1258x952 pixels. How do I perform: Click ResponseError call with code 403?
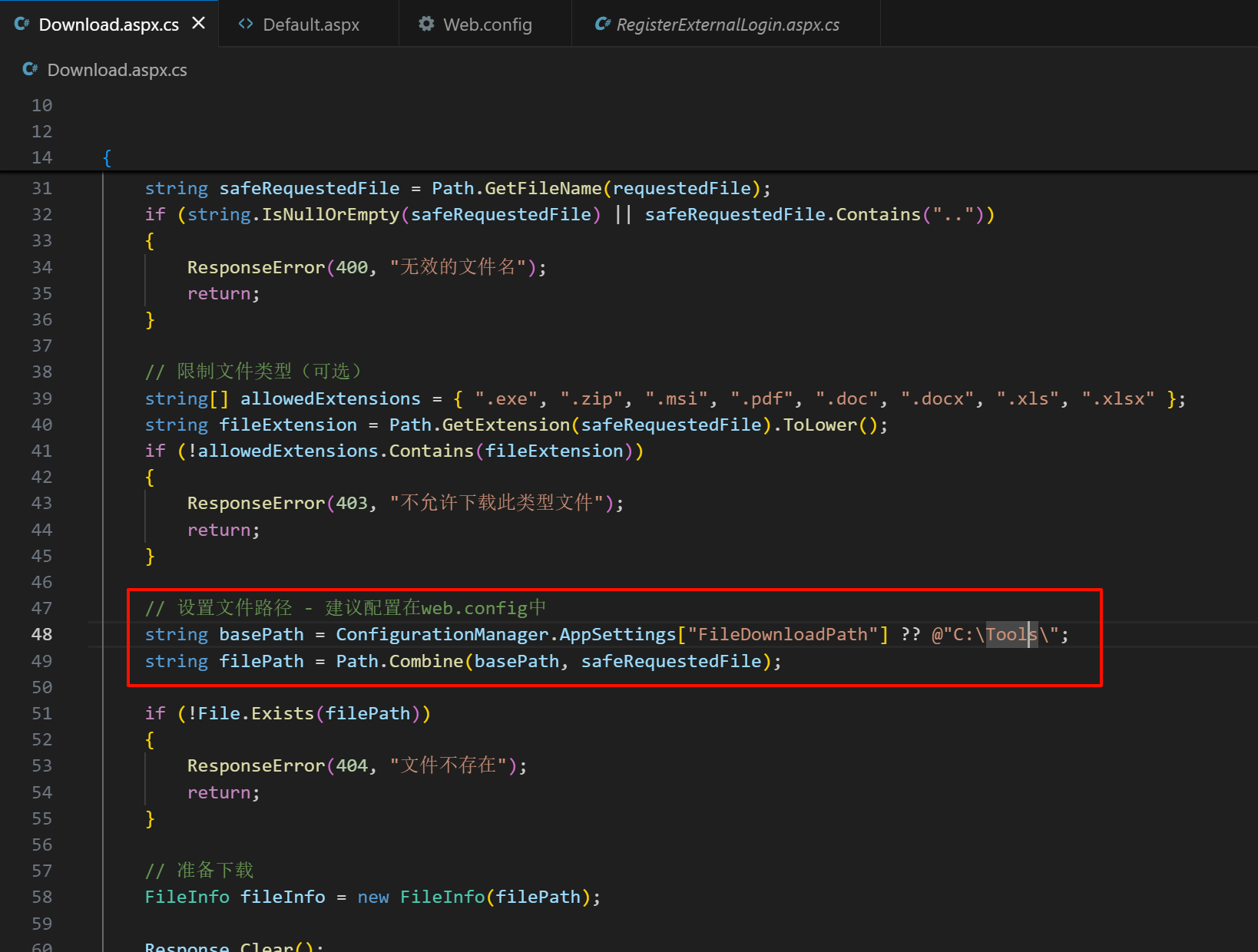[256, 503]
